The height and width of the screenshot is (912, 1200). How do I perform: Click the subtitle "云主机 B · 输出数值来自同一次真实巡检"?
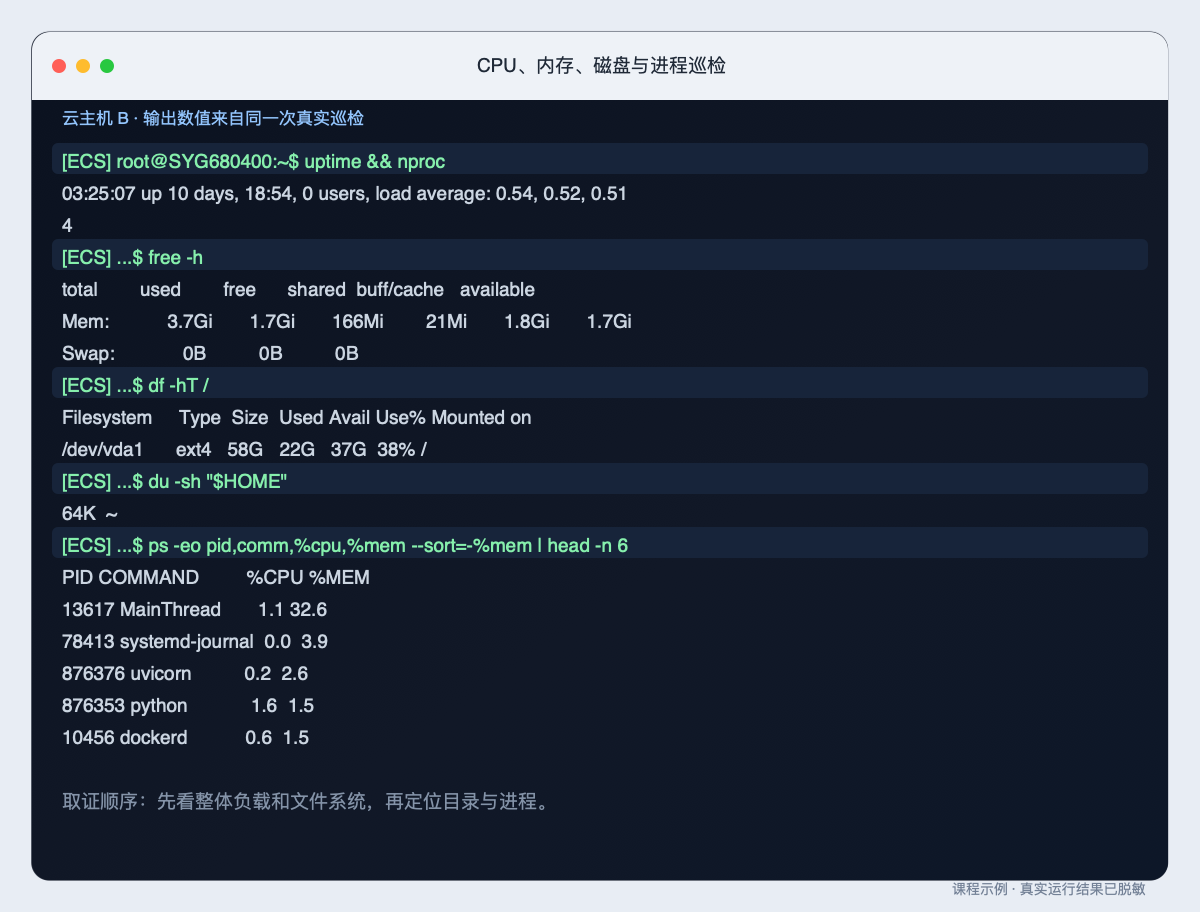(x=213, y=118)
